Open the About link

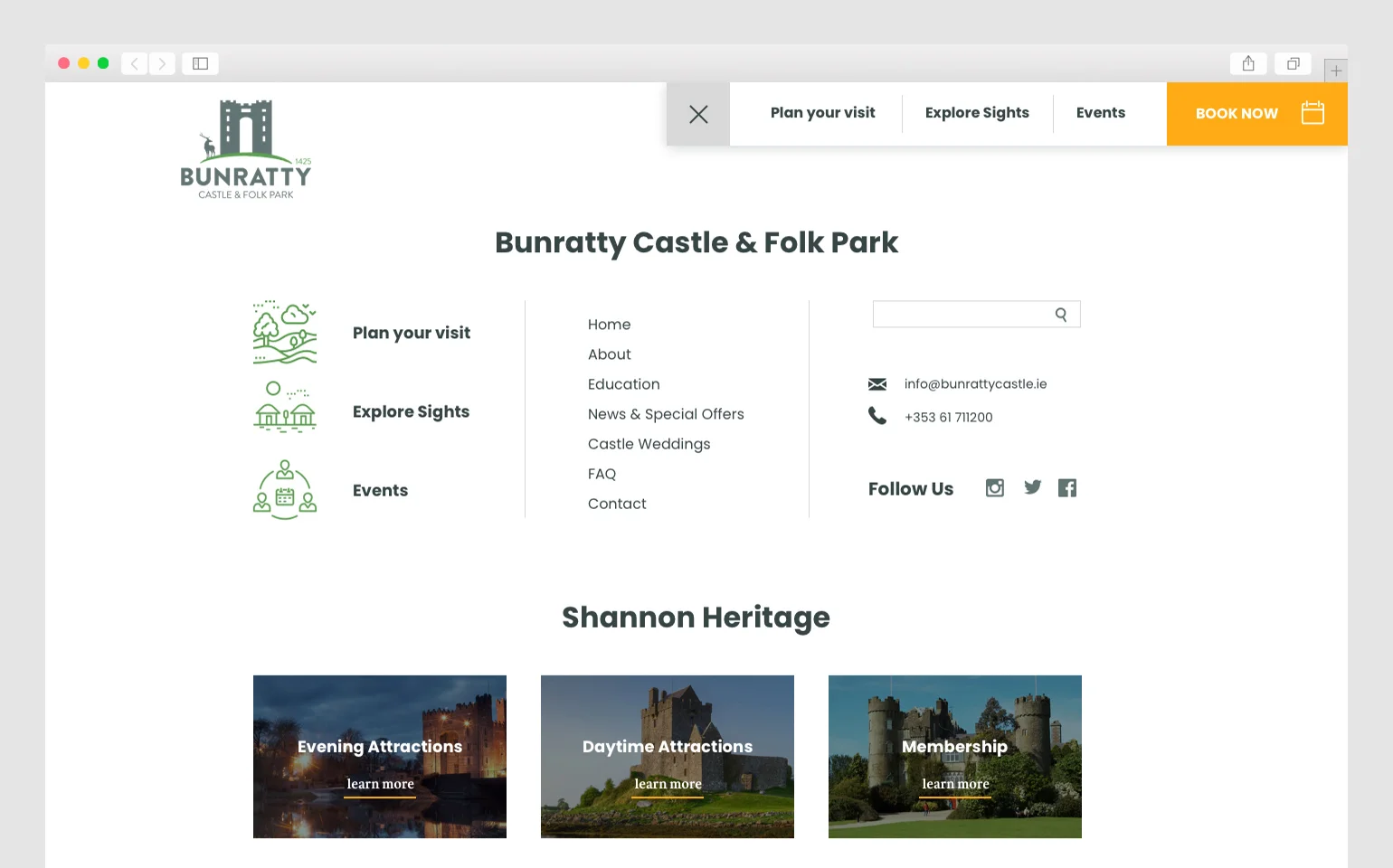coord(610,354)
